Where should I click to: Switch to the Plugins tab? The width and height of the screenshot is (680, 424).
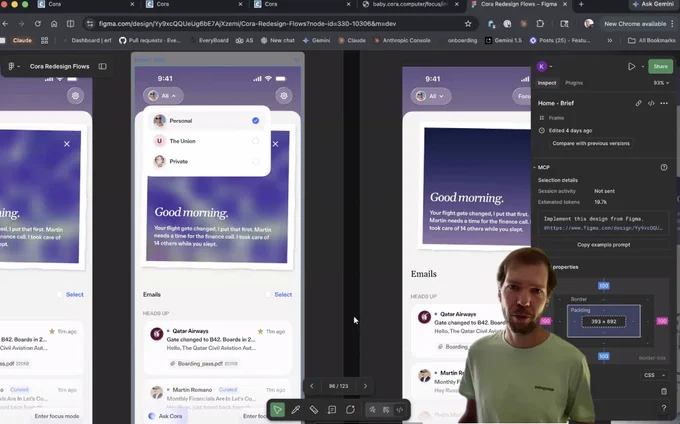tap(574, 83)
